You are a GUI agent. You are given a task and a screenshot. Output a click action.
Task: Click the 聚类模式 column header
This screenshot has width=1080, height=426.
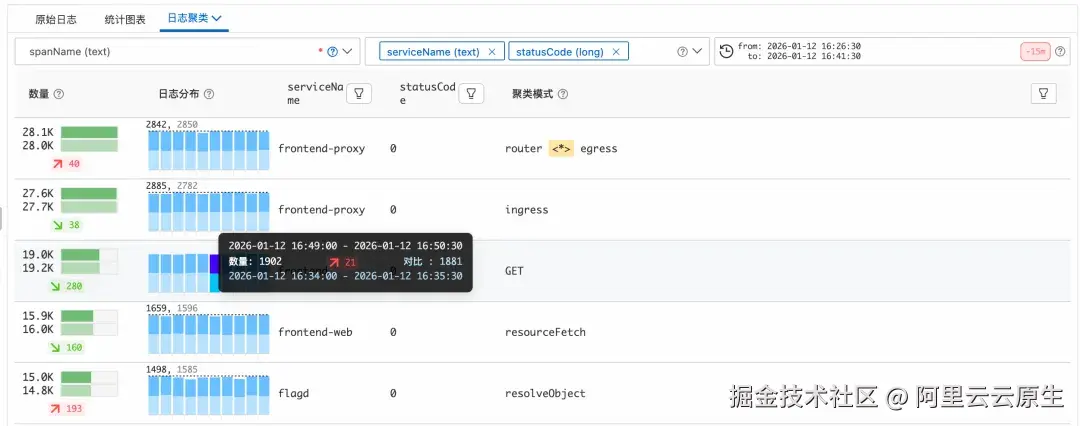tap(532, 94)
